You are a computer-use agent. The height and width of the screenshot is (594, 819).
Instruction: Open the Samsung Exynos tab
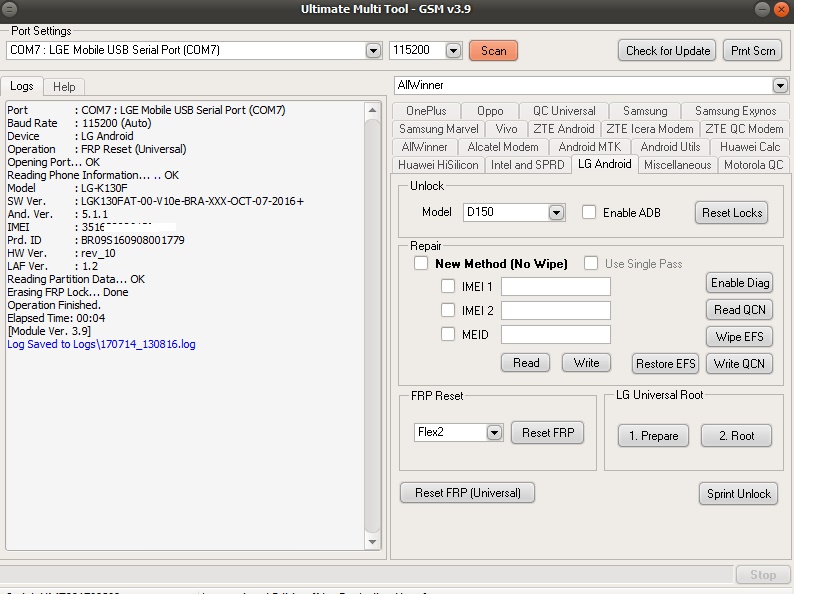click(x=735, y=111)
